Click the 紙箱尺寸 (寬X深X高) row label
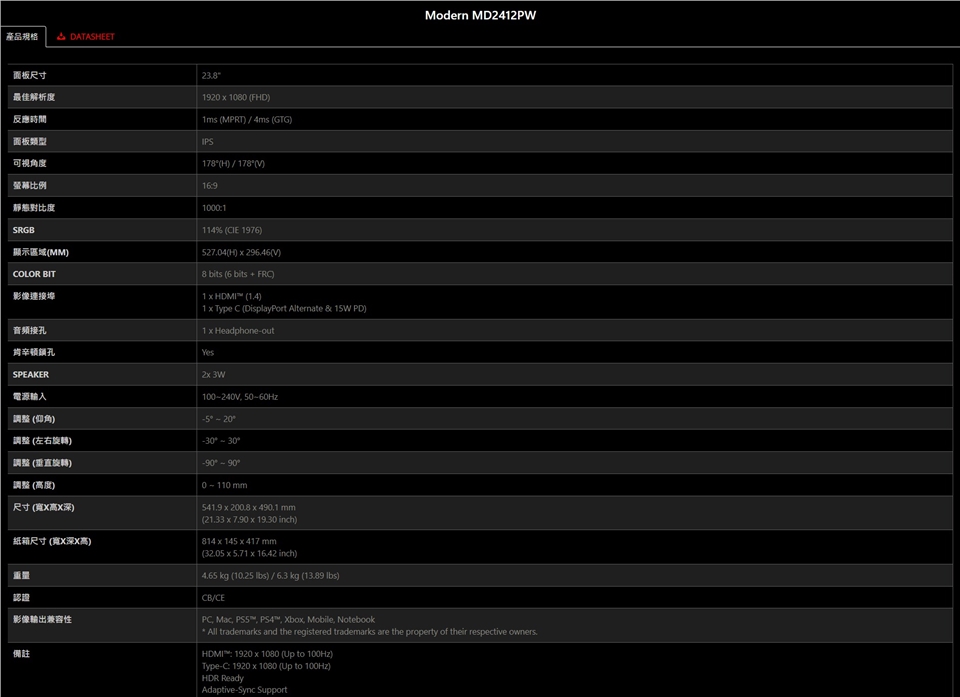This screenshot has width=960, height=697. coord(52,541)
